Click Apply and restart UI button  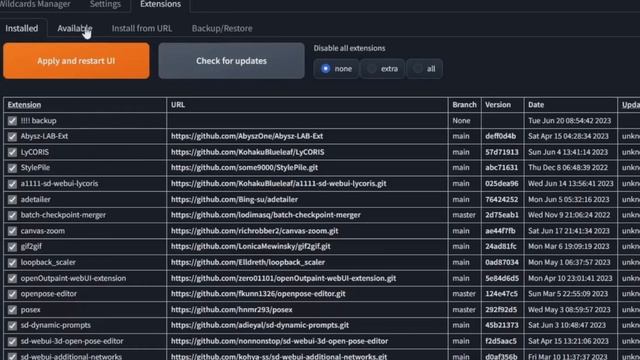coord(76,61)
